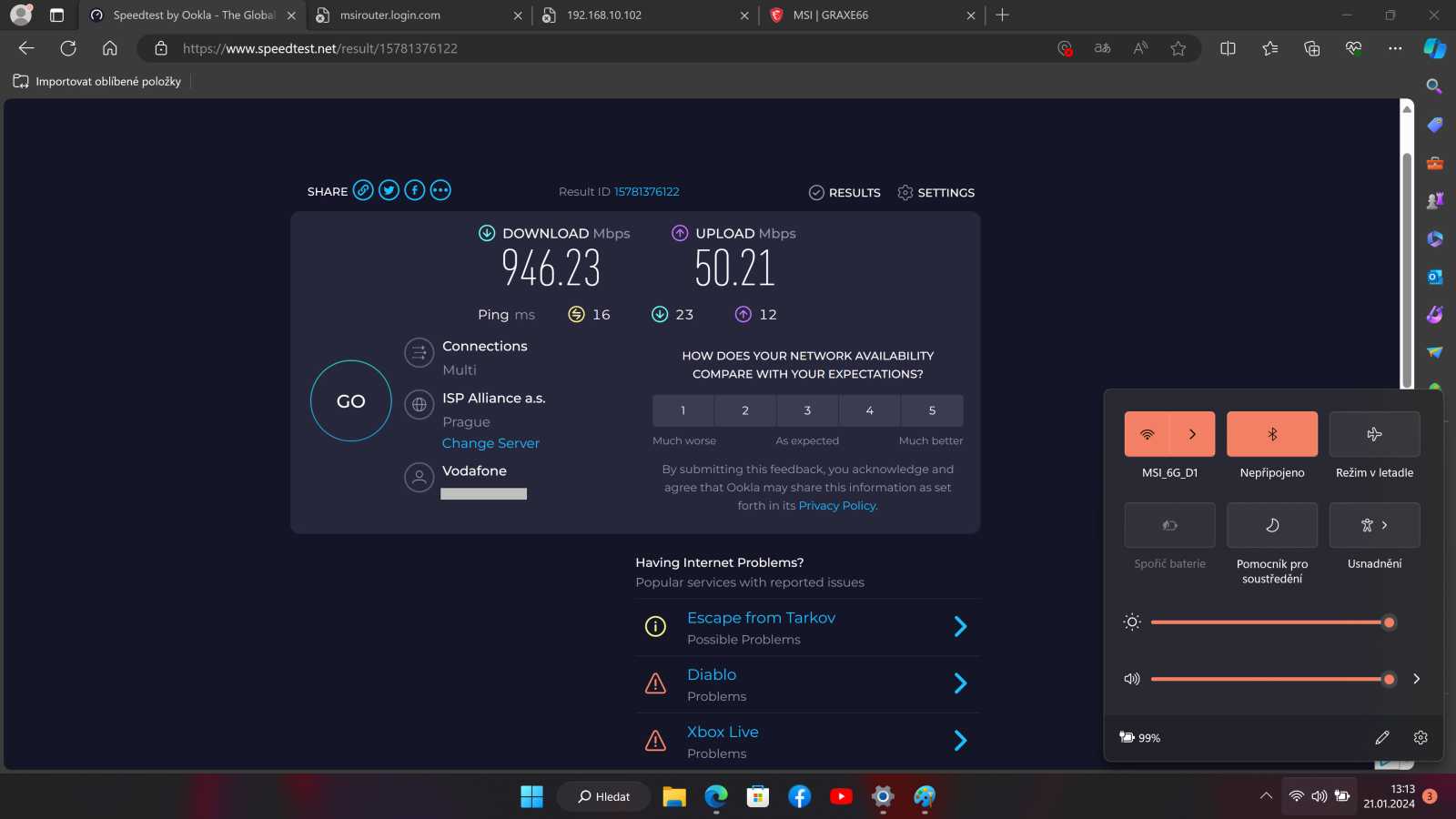Open Outlook in Edge sidebar
Viewport: 1456px width, 819px height.
point(1434,277)
